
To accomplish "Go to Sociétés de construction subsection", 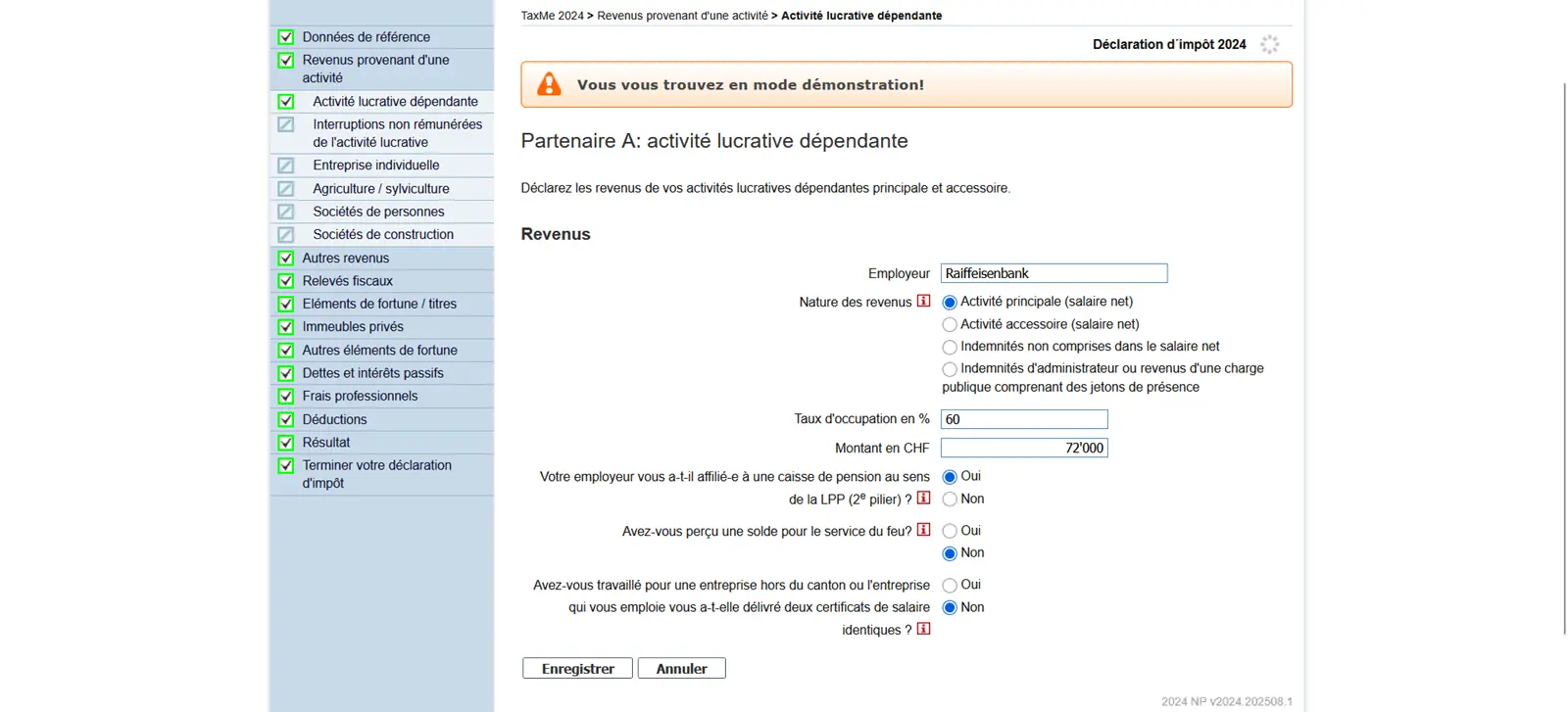I will [383, 234].
